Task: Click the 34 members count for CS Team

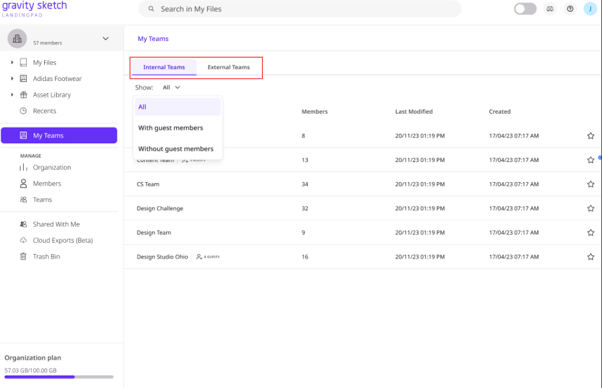Action: click(305, 184)
